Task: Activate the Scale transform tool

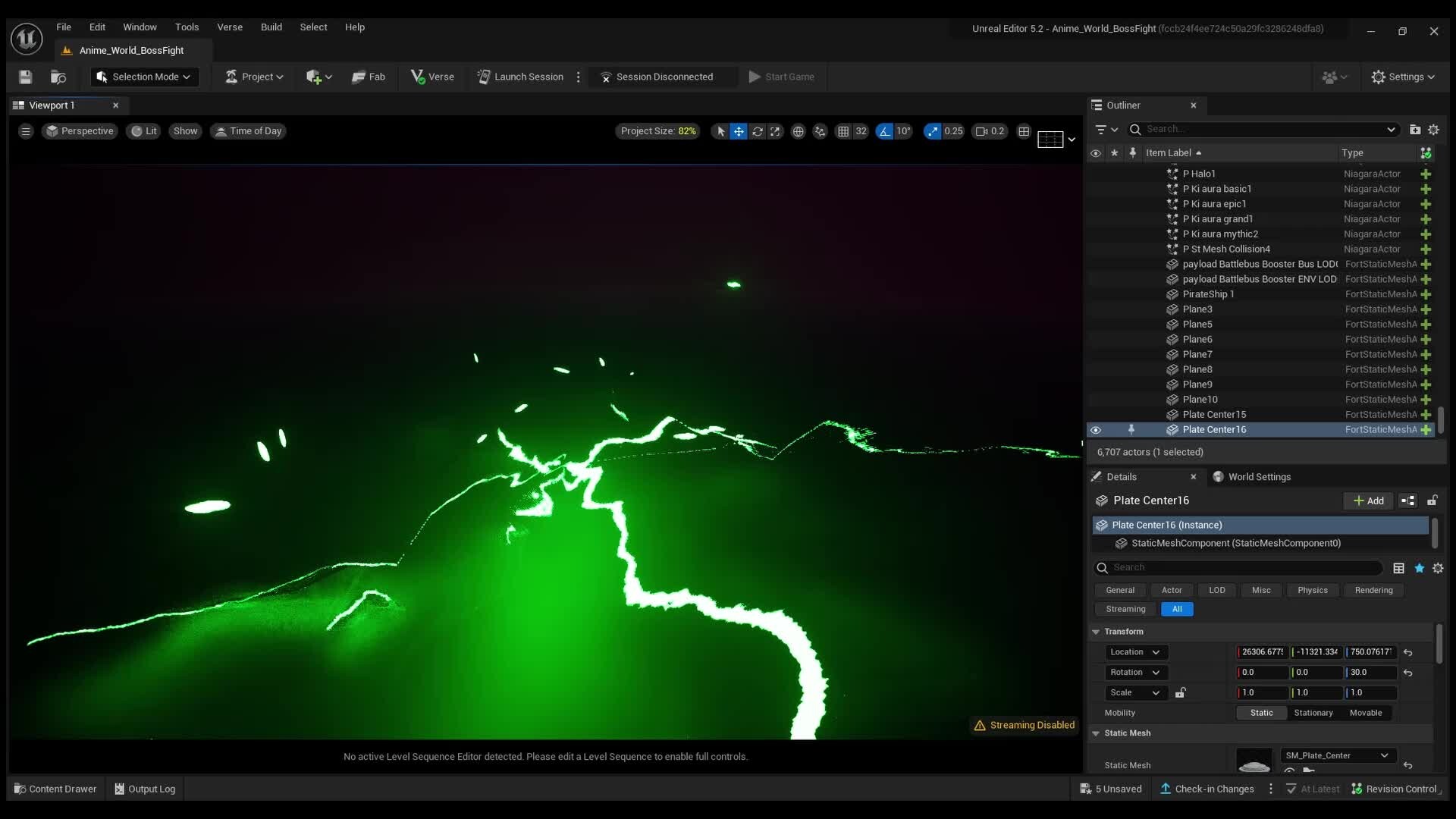Action: click(x=774, y=131)
